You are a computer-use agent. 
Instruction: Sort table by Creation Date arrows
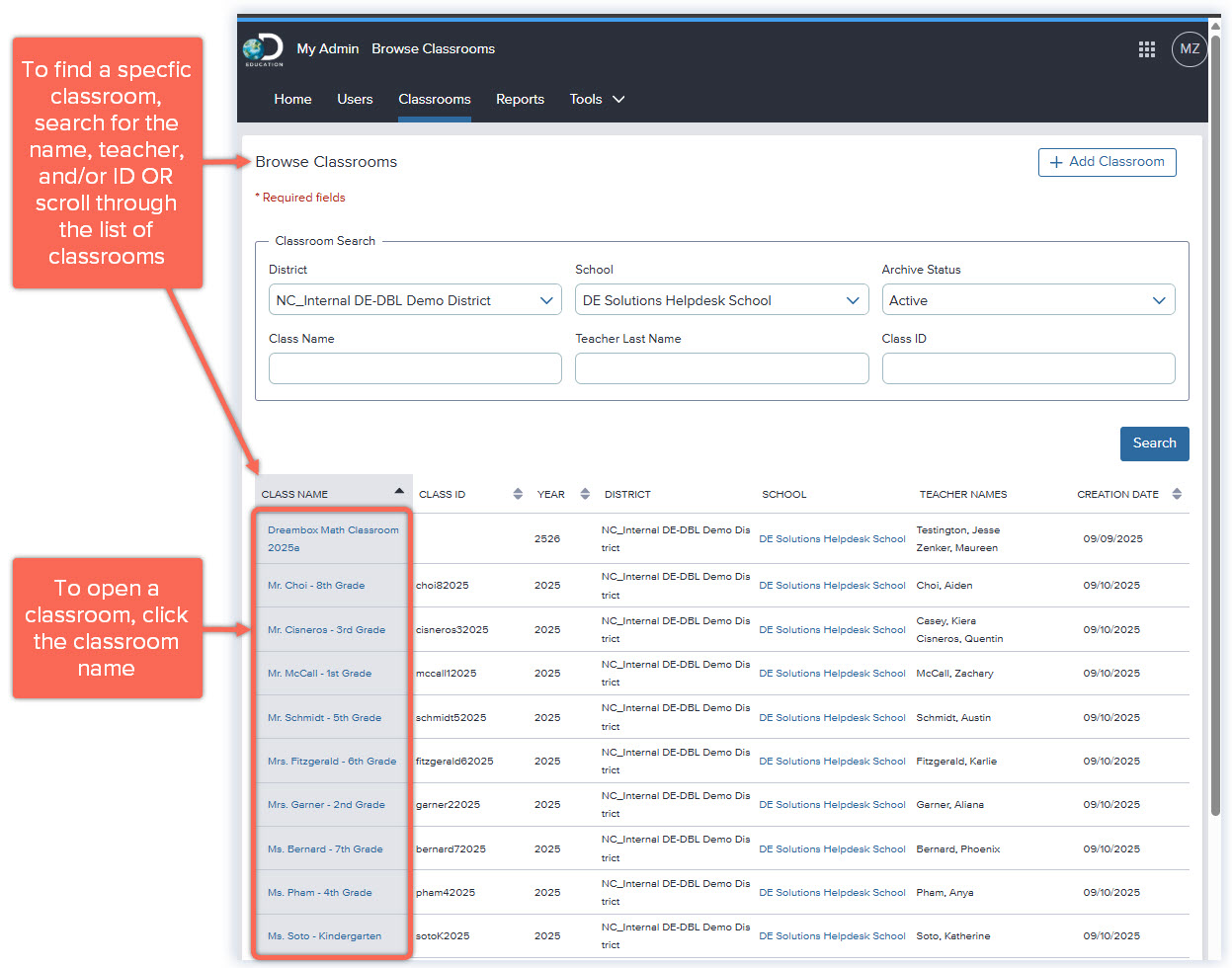tap(1177, 494)
